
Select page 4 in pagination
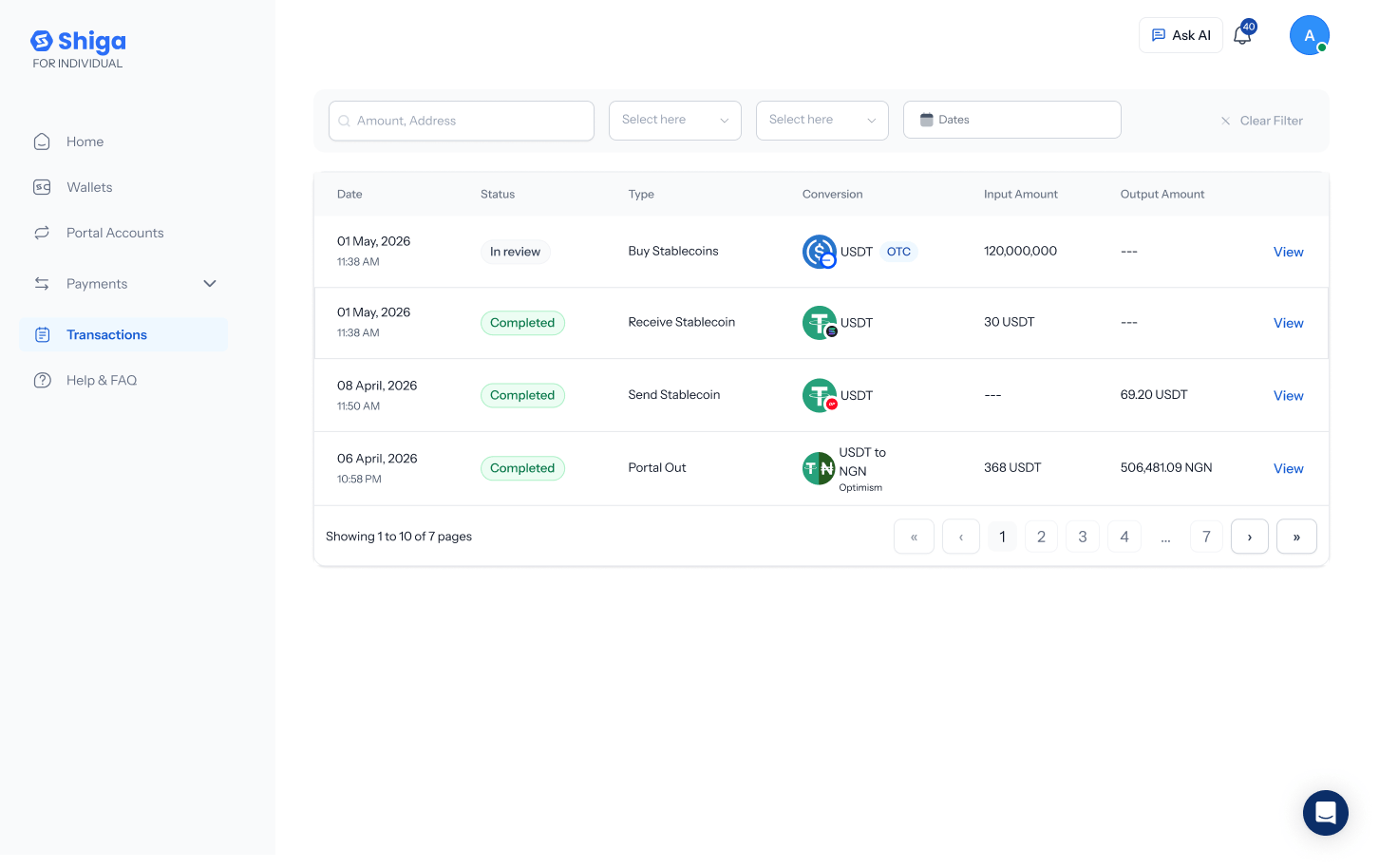1124,537
